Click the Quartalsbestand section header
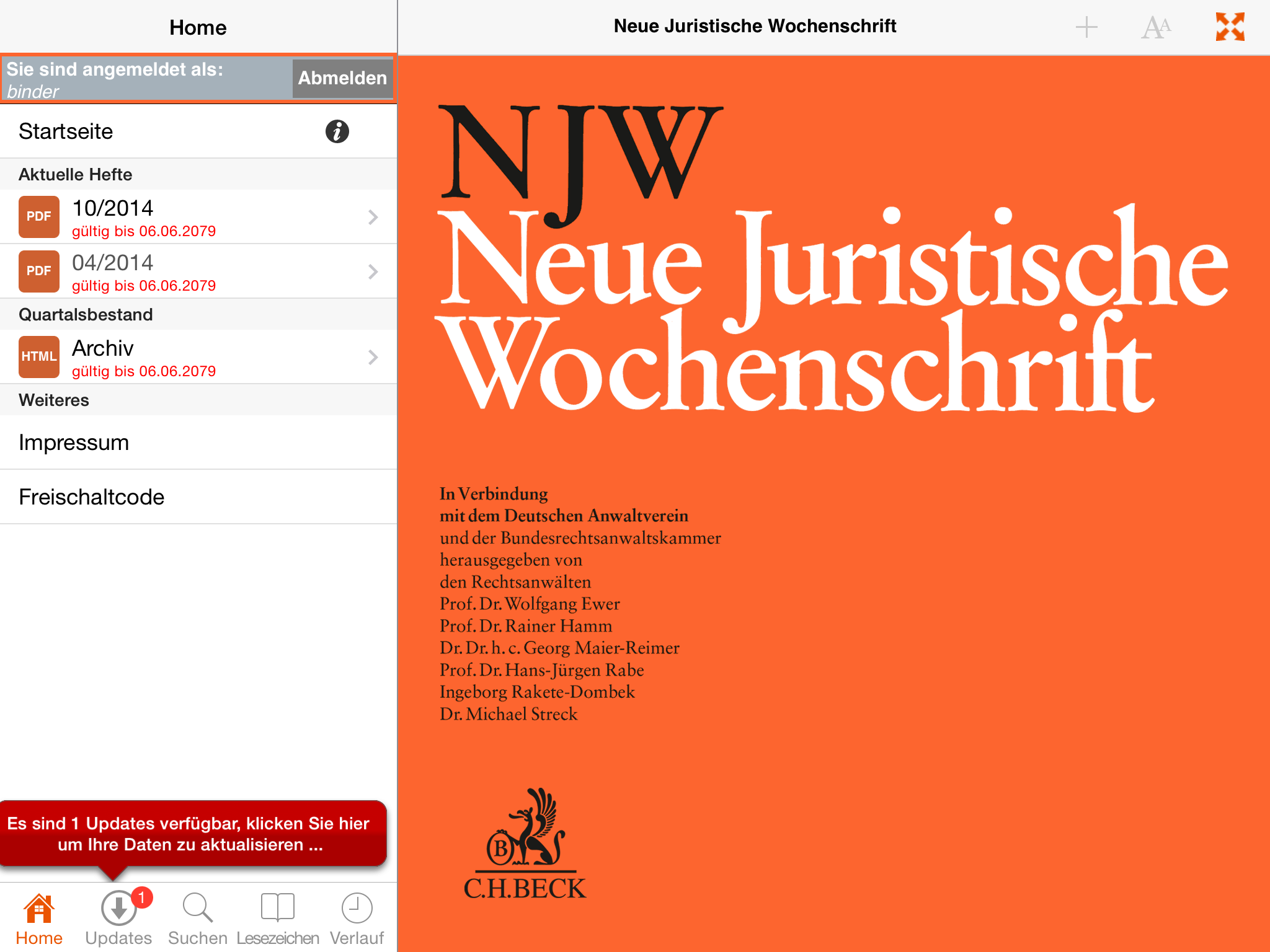Image resolution: width=1270 pixels, height=952 pixels. click(198, 314)
